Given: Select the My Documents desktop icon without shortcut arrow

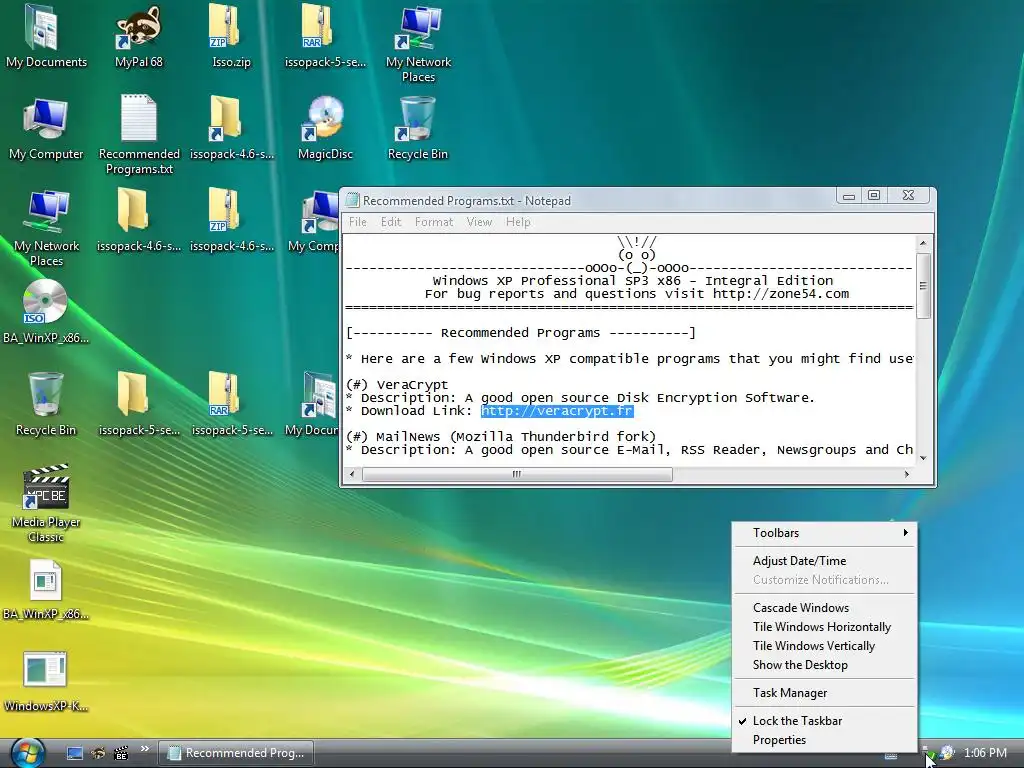Looking at the screenshot, I should (46, 37).
